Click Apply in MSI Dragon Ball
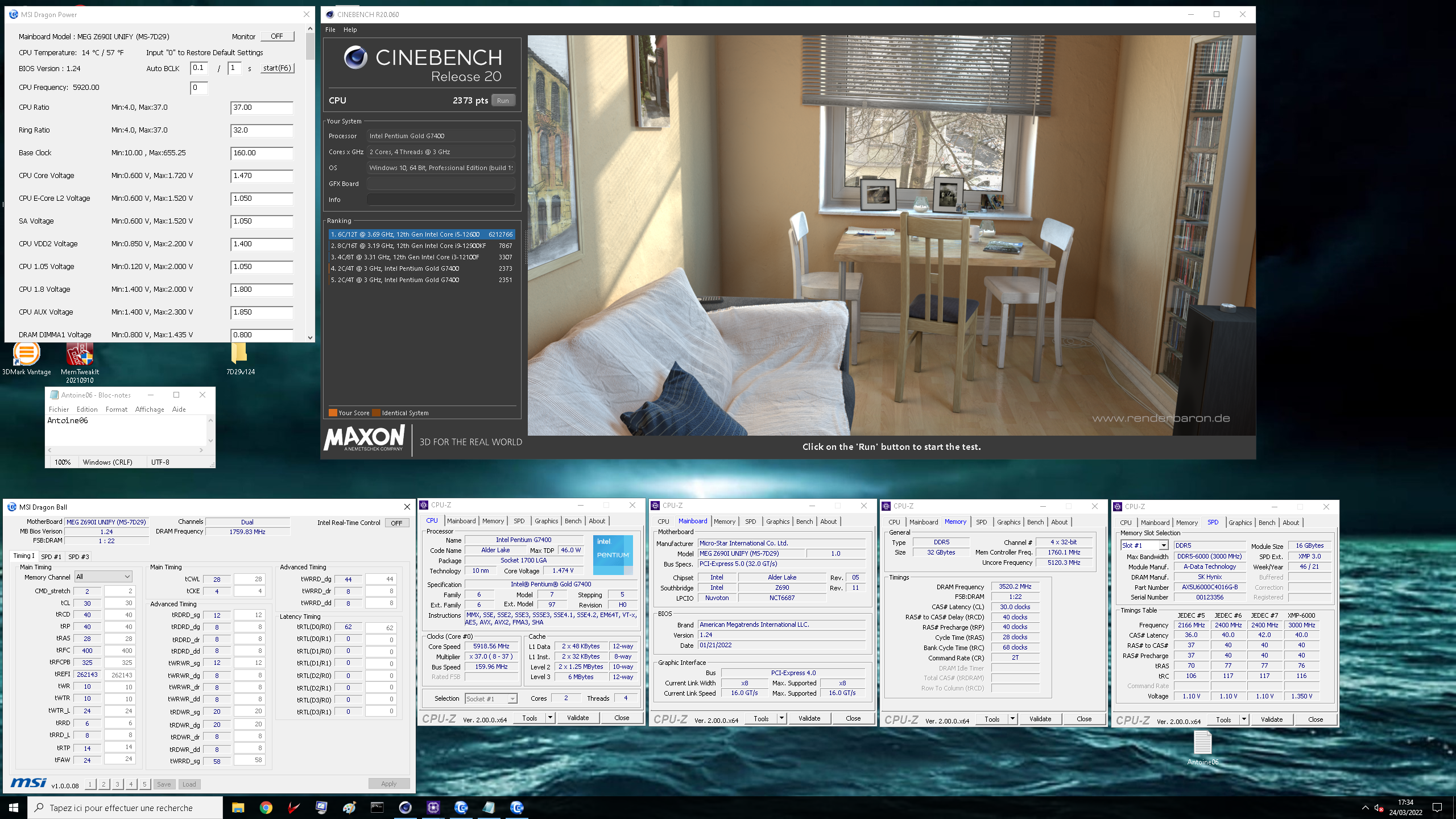This screenshot has height=819, width=1456. click(389, 784)
